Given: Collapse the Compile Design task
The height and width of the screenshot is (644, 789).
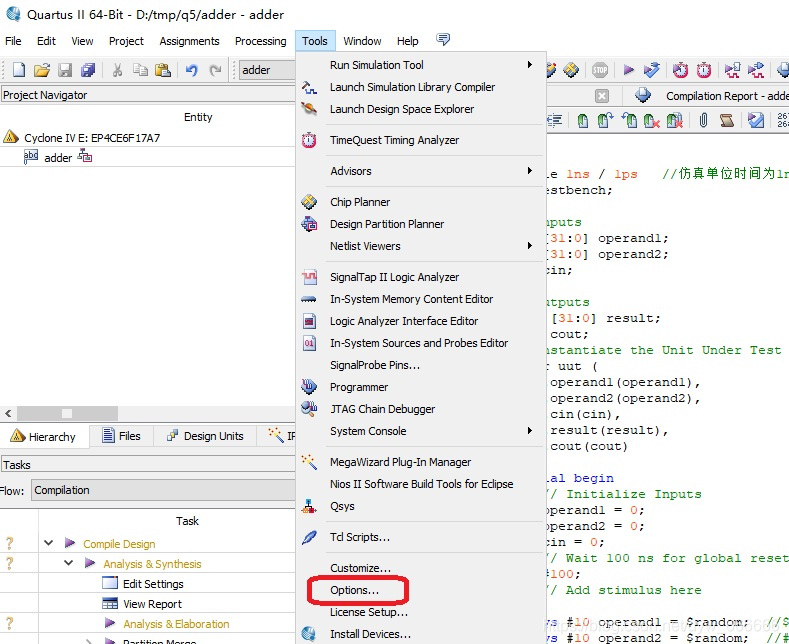Looking at the screenshot, I should tap(48, 543).
